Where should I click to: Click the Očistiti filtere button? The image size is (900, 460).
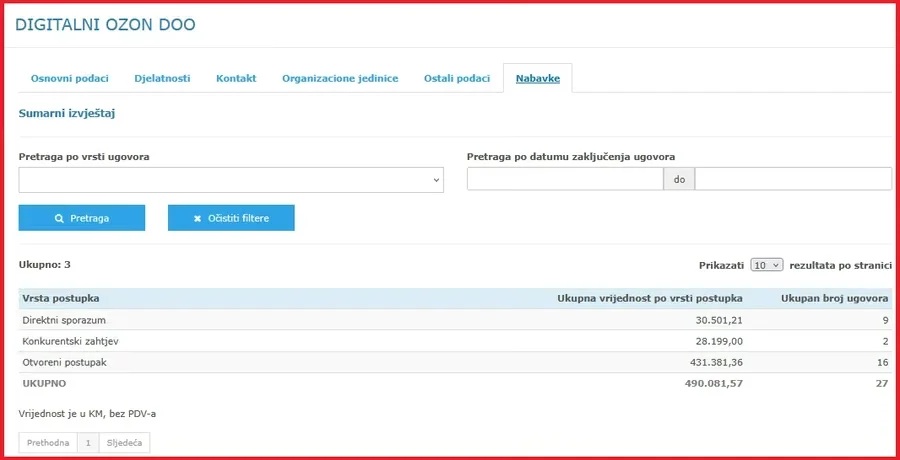pyautogui.click(x=231, y=218)
